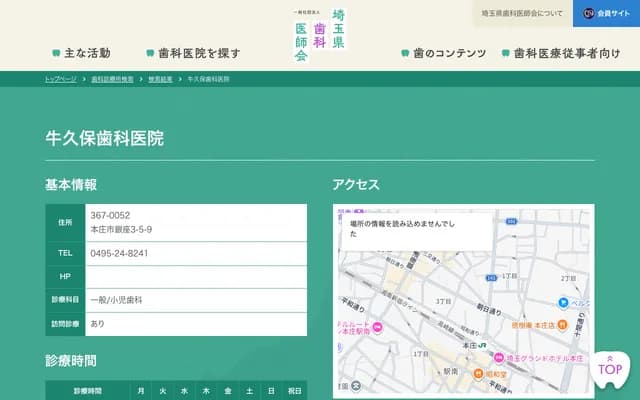
Task: Click the 本庄 JR station marker
Action: [482, 346]
